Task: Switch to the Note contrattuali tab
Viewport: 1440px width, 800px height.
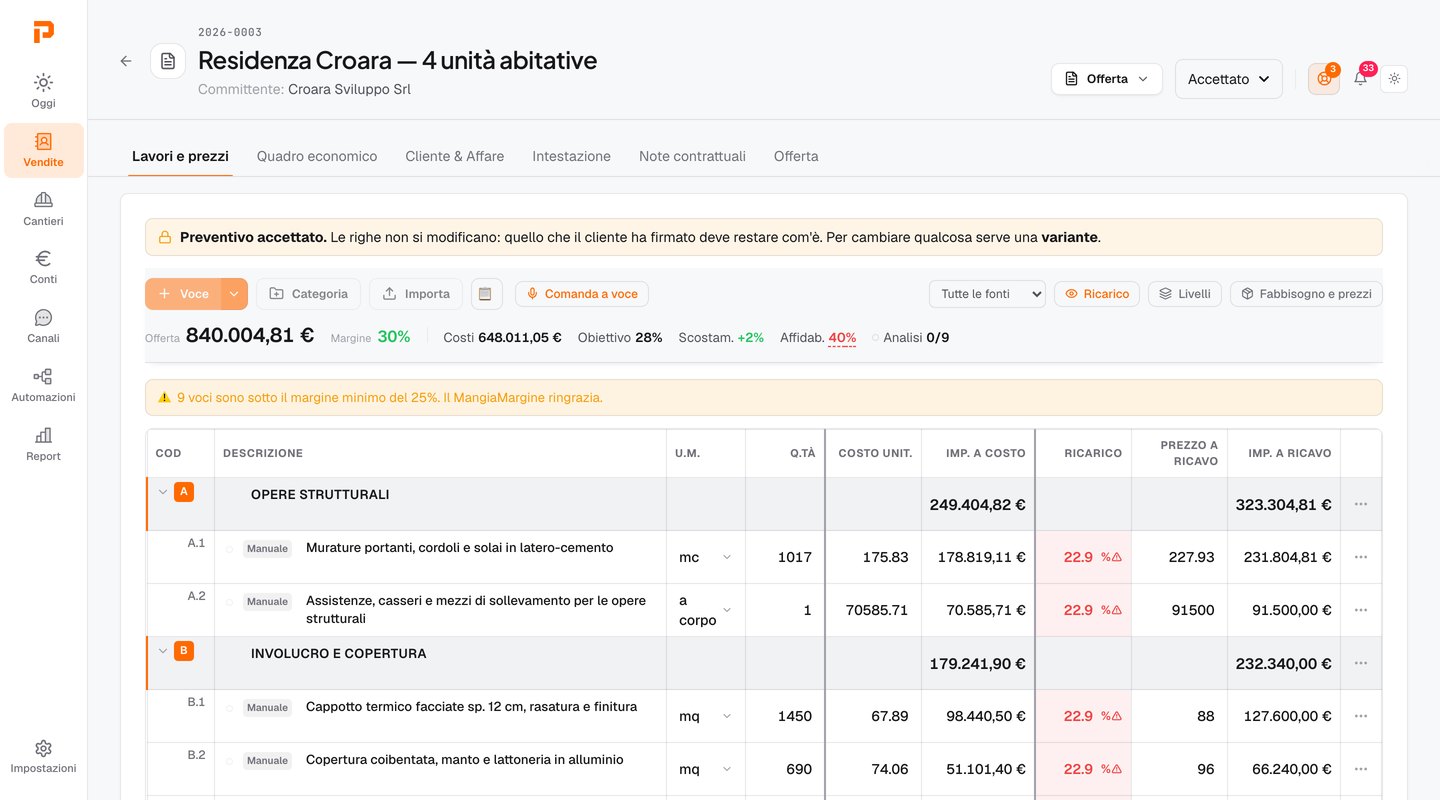Action: (692, 156)
